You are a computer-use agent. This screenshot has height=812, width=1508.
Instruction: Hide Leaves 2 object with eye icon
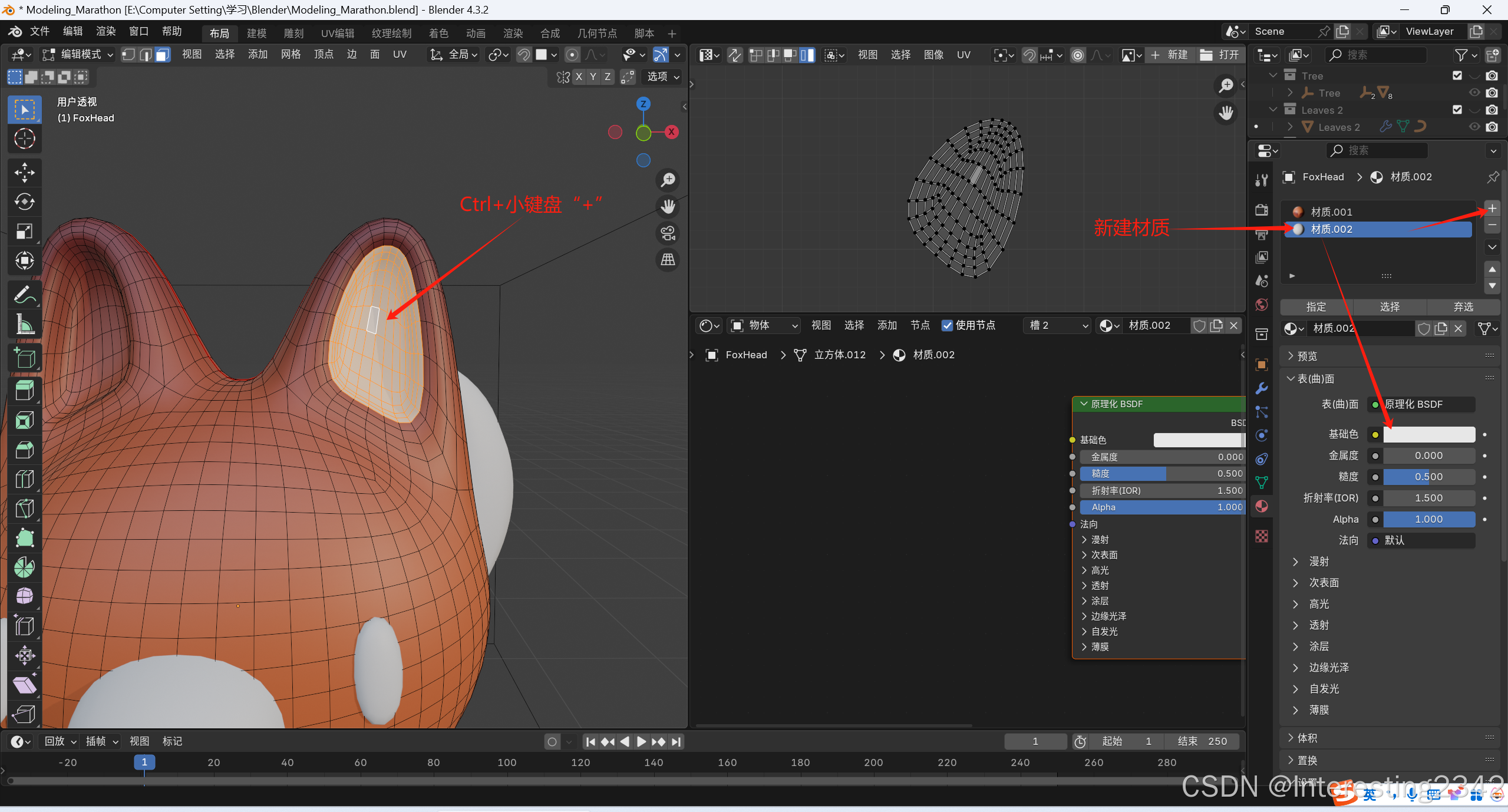click(x=1474, y=127)
